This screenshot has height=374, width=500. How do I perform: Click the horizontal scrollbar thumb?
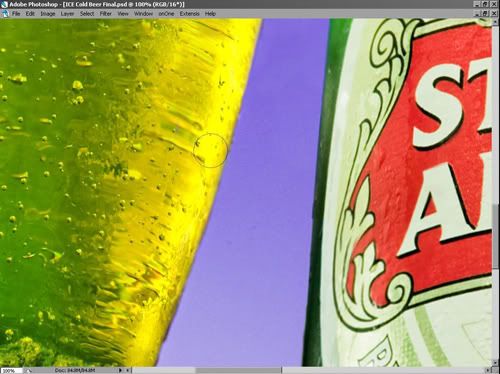(238, 370)
